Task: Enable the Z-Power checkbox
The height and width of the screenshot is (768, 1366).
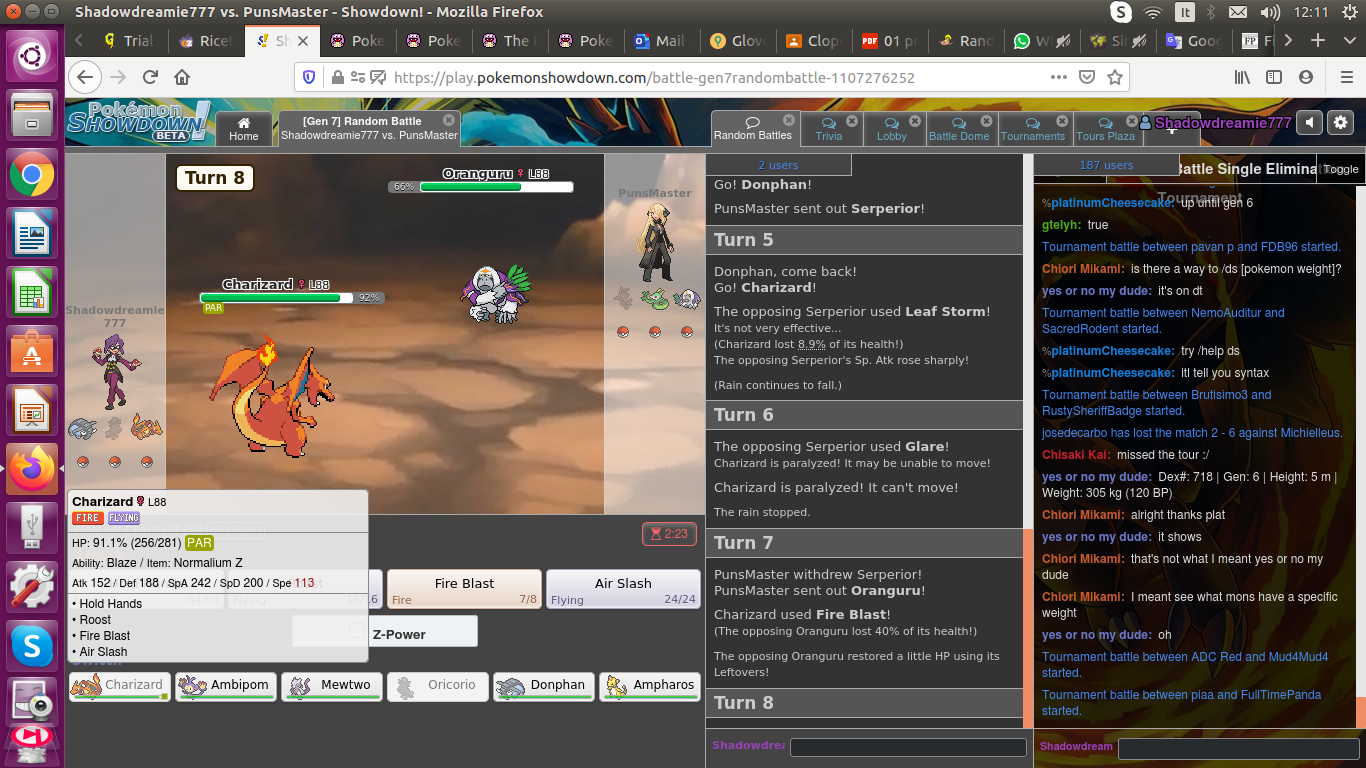Action: [356, 631]
